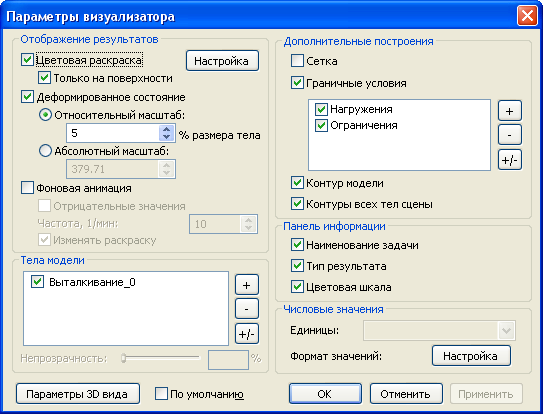Toggle Контур модели checkbox
Viewport: 543px width, 414px height.
coord(297,183)
